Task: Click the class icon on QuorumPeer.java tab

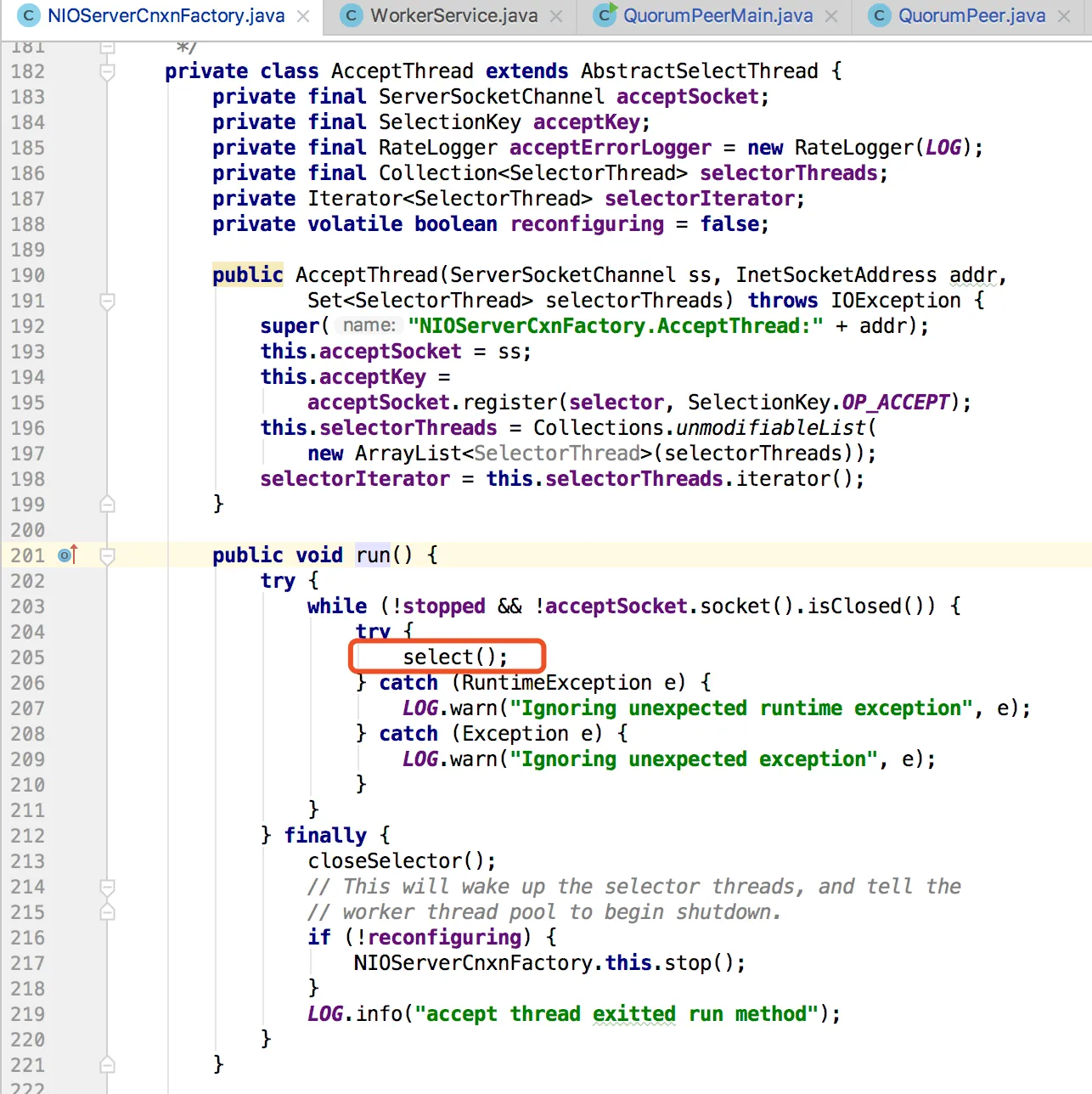Action: point(880,15)
